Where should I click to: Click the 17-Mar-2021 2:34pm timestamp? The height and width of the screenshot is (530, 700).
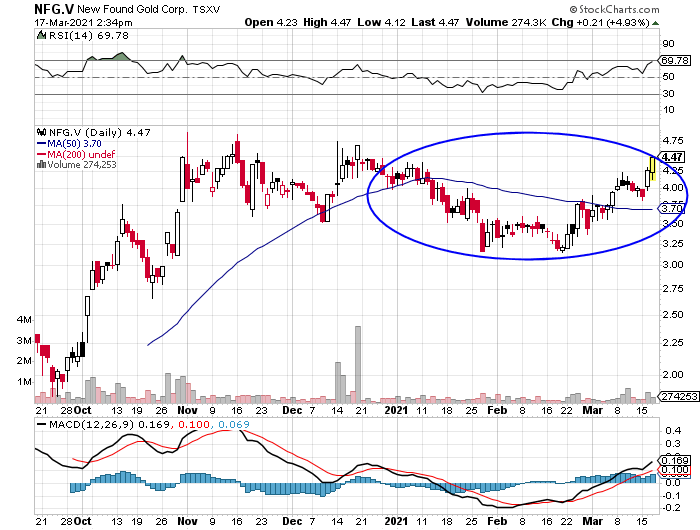83,22
